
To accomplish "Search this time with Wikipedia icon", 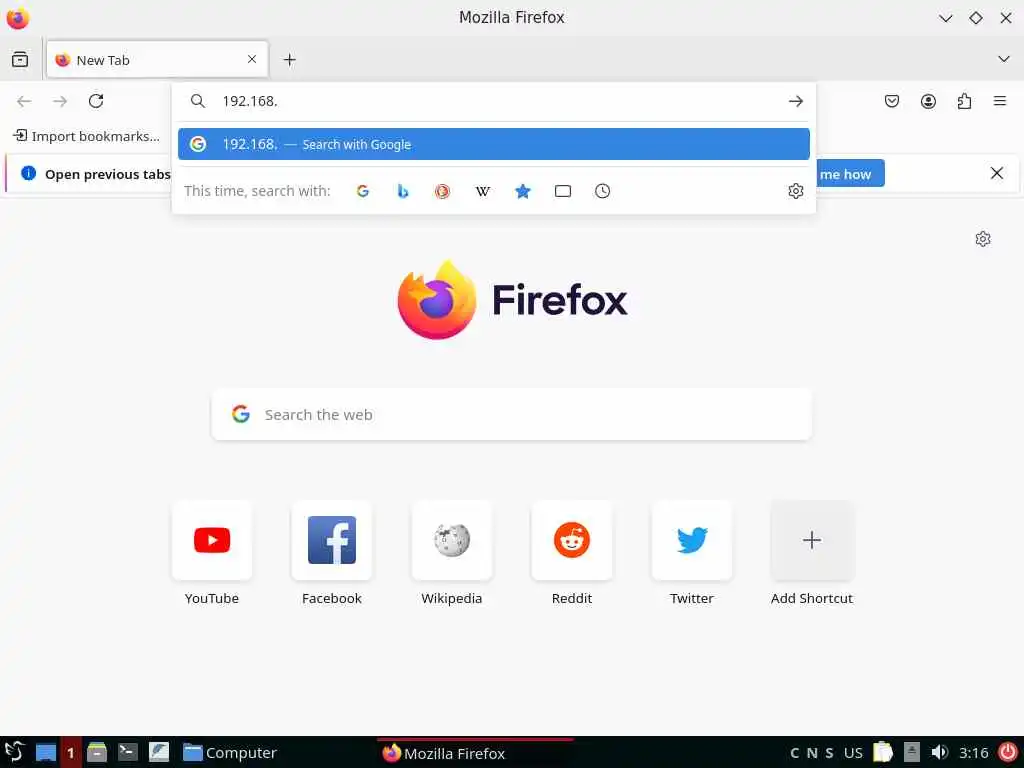I will (483, 191).
